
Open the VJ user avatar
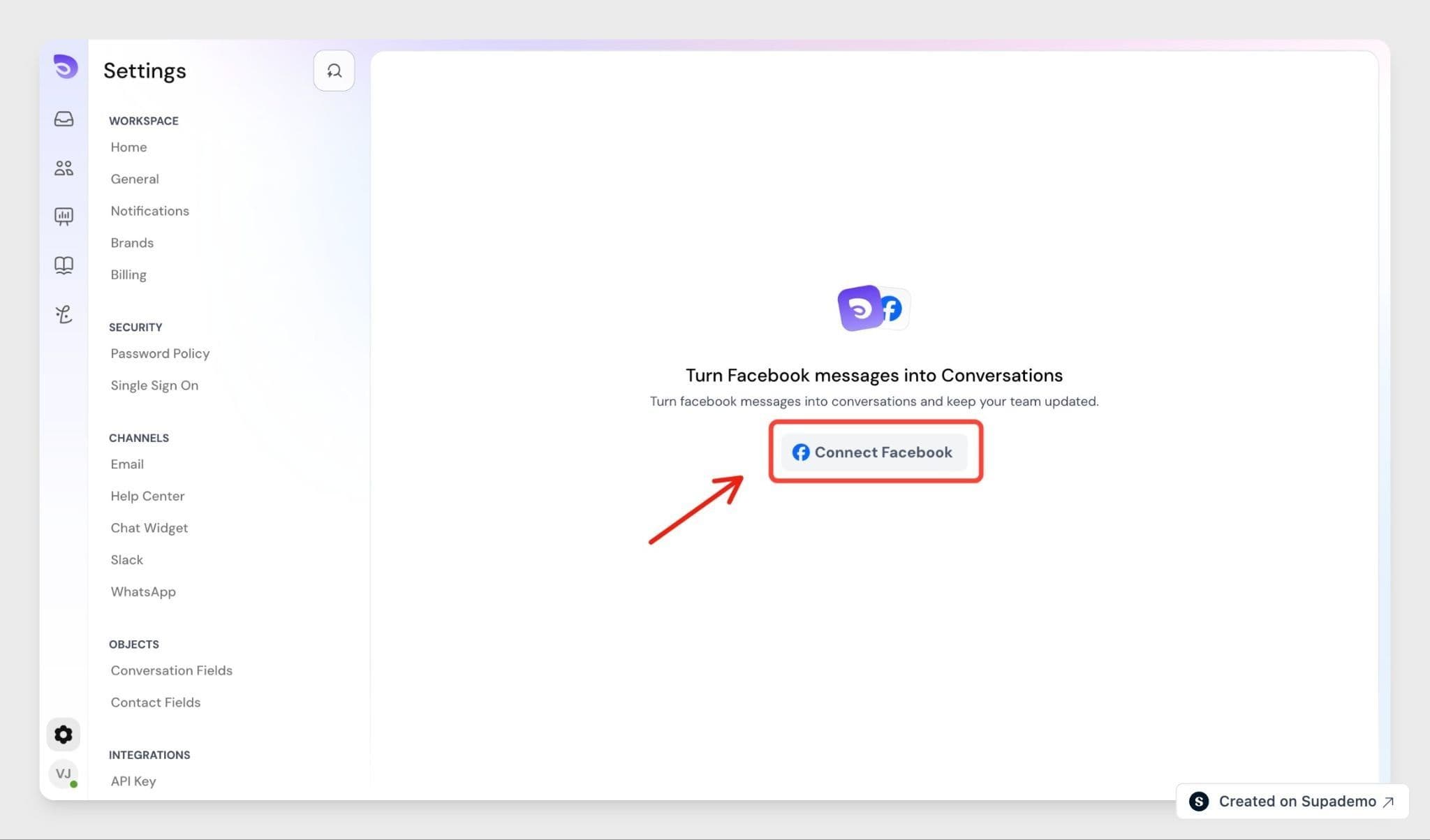pos(64,774)
